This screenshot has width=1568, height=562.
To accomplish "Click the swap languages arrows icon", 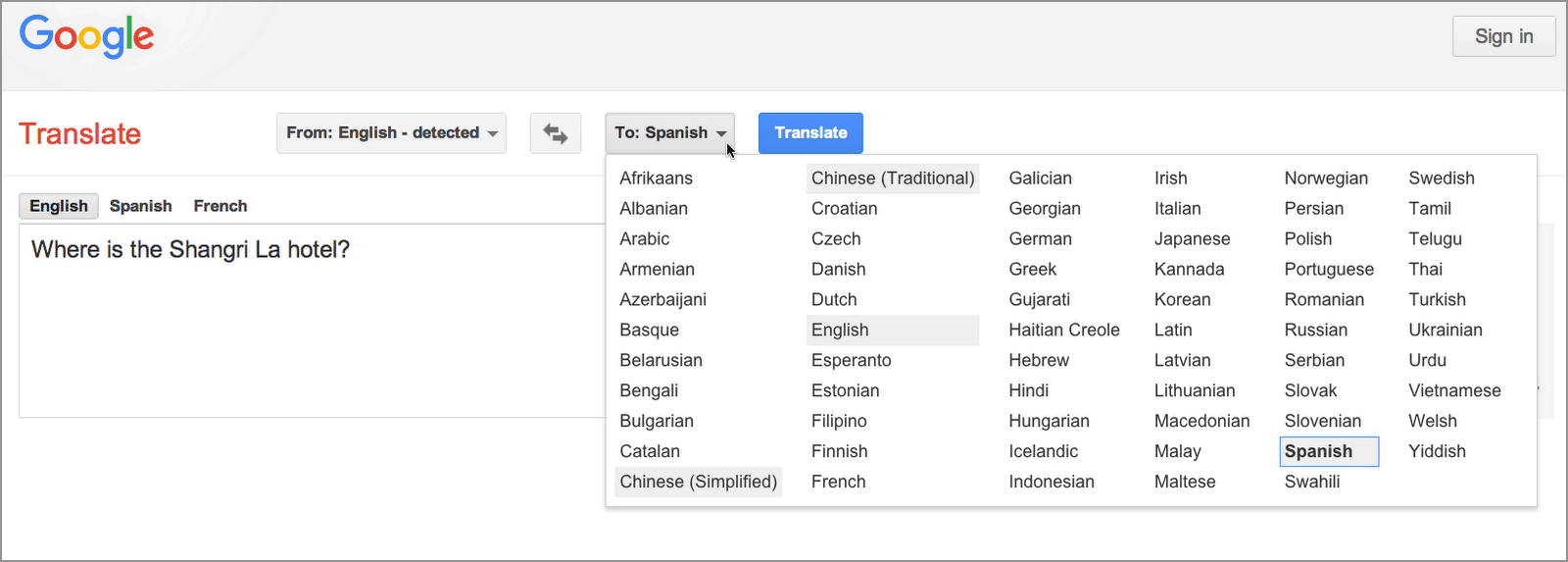I will click(x=556, y=133).
